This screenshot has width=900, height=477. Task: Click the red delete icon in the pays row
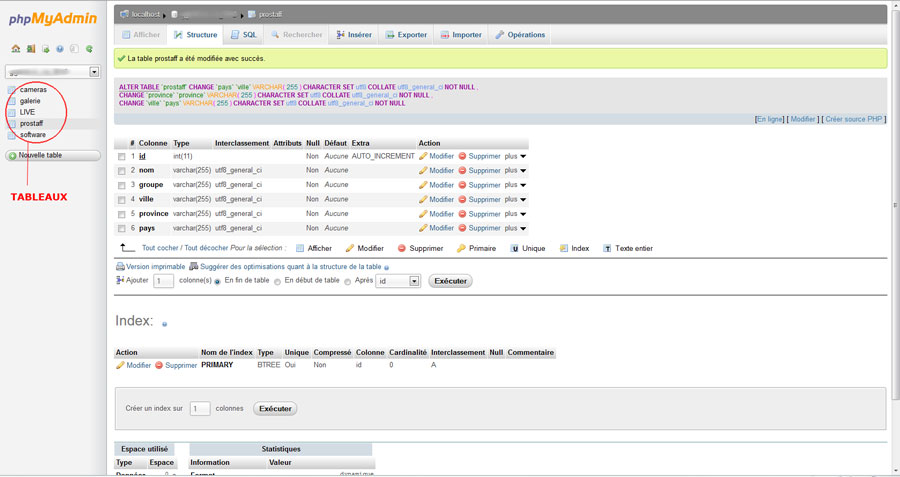pyautogui.click(x=462, y=228)
